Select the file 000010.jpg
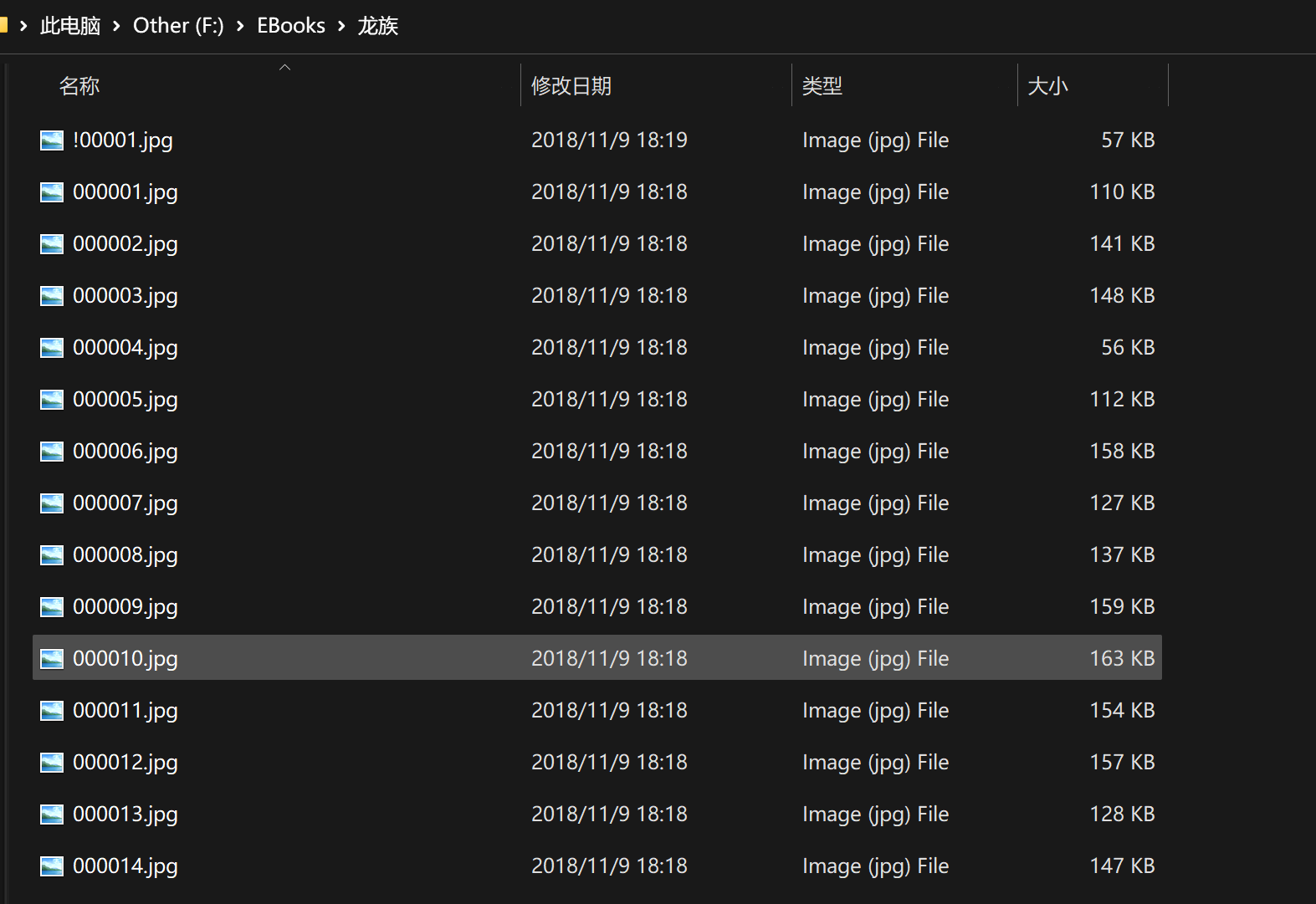 tap(125, 659)
